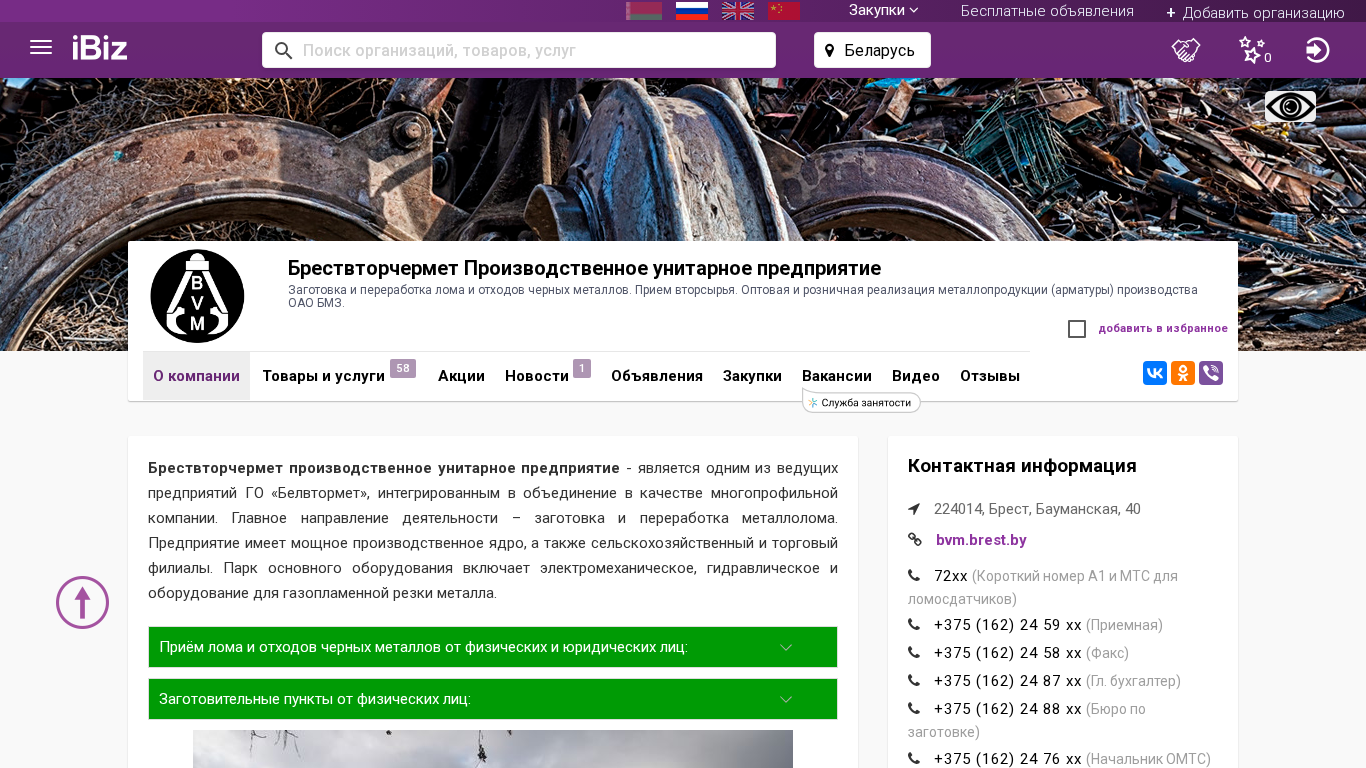Open favorites stars icon

(x=1252, y=50)
